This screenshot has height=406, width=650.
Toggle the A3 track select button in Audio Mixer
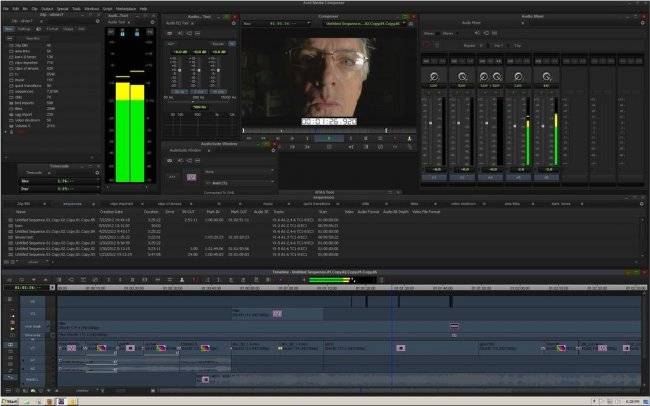[x=490, y=177]
